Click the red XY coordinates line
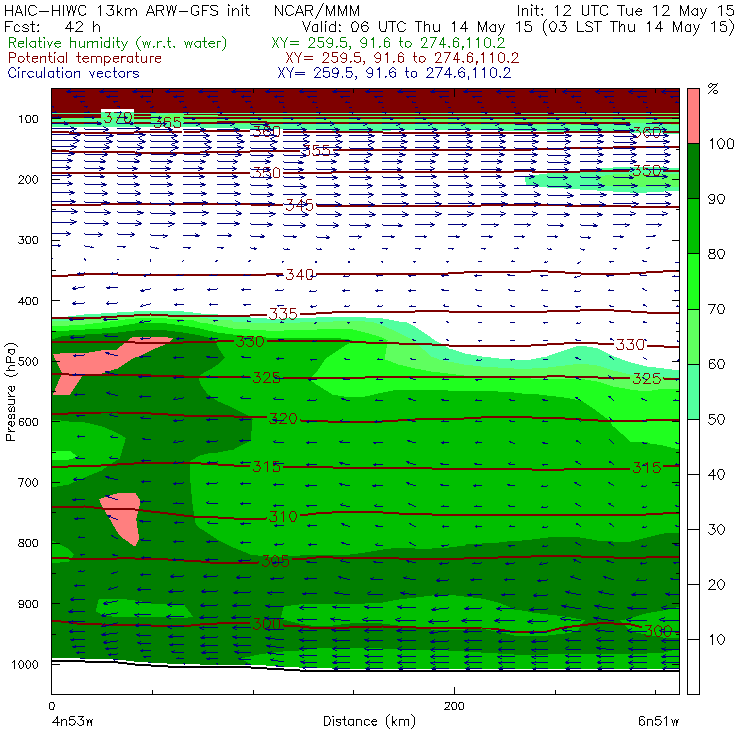This screenshot has height=740, width=740. [x=402, y=58]
